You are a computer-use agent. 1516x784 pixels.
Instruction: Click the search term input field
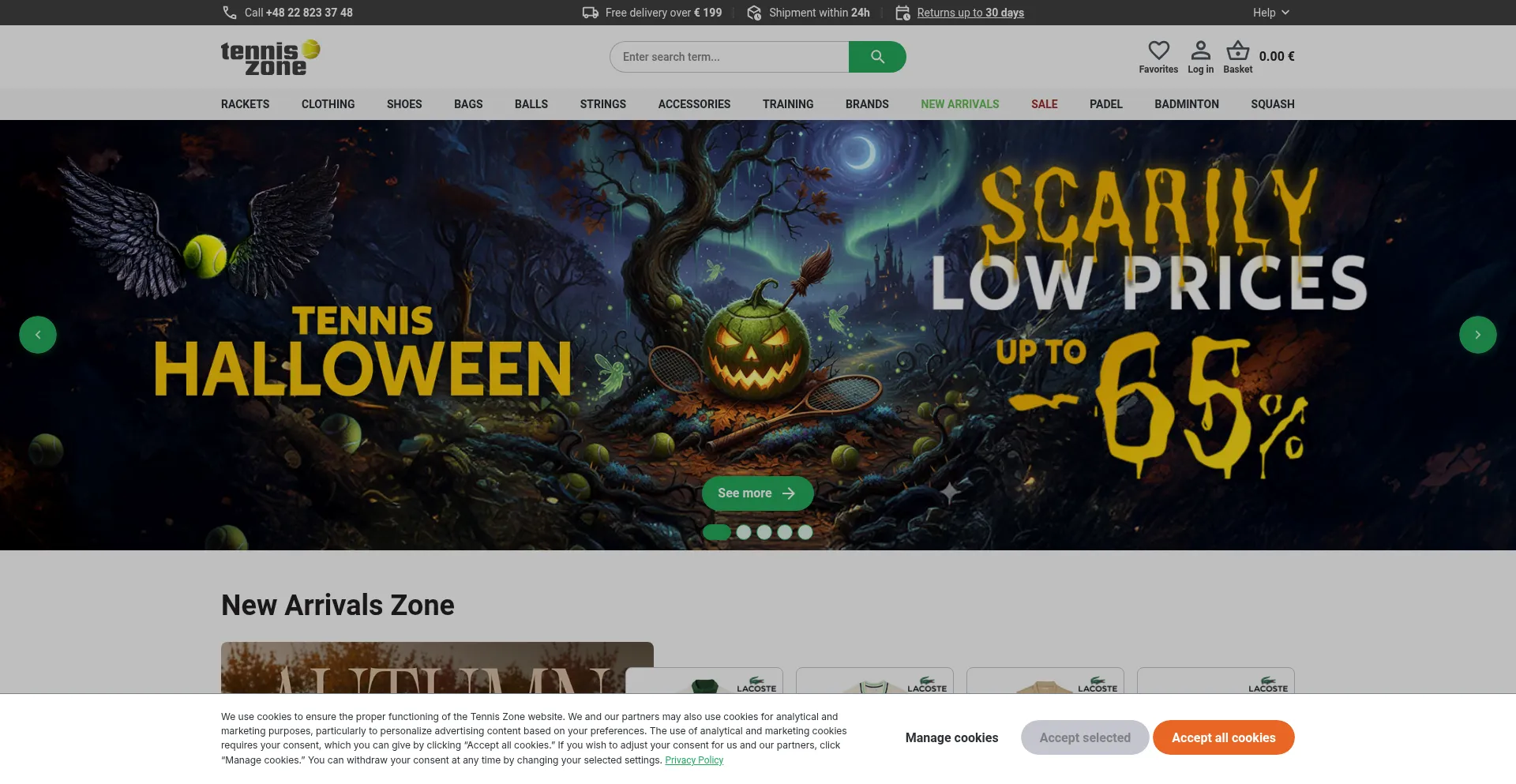point(730,57)
